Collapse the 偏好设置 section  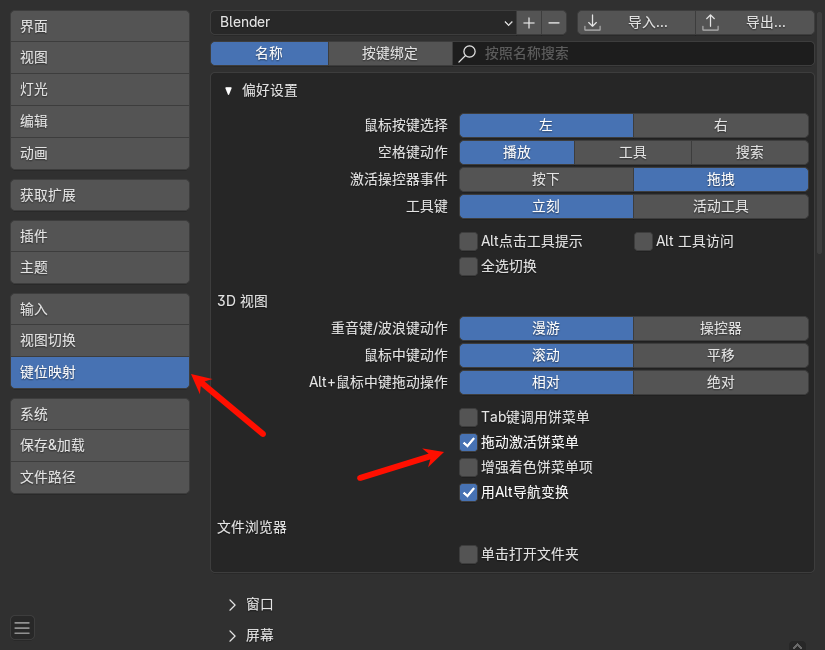point(229,91)
